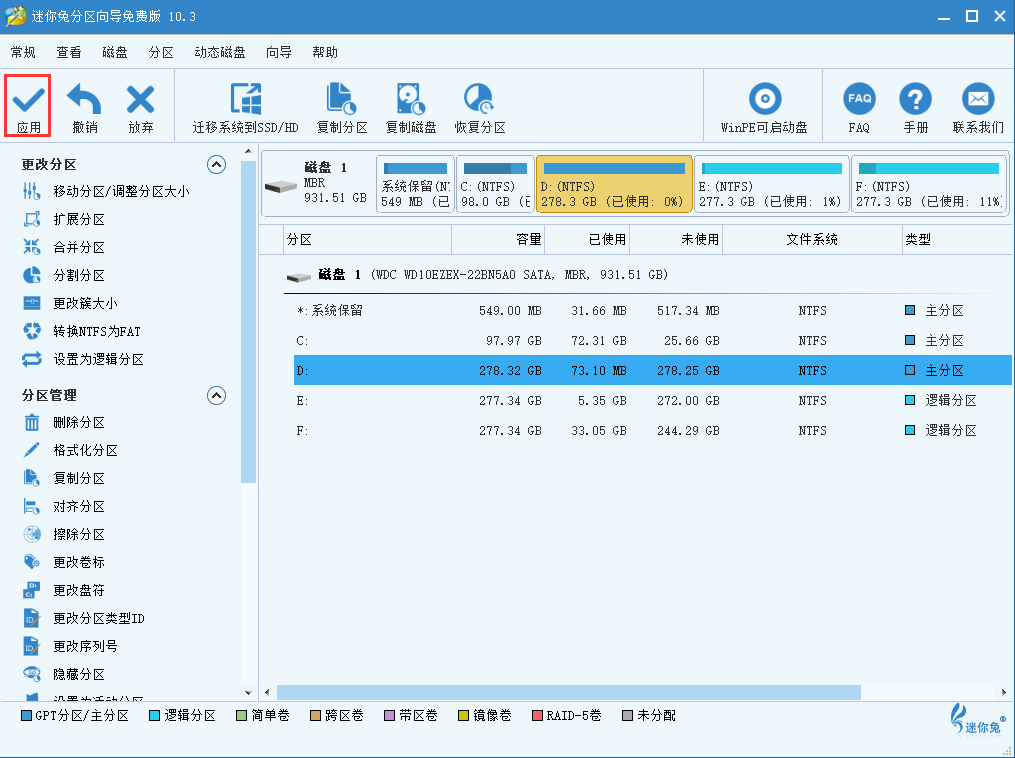Sort by the 容量 column header
Screen dimensions: 1015x758
tap(498, 240)
